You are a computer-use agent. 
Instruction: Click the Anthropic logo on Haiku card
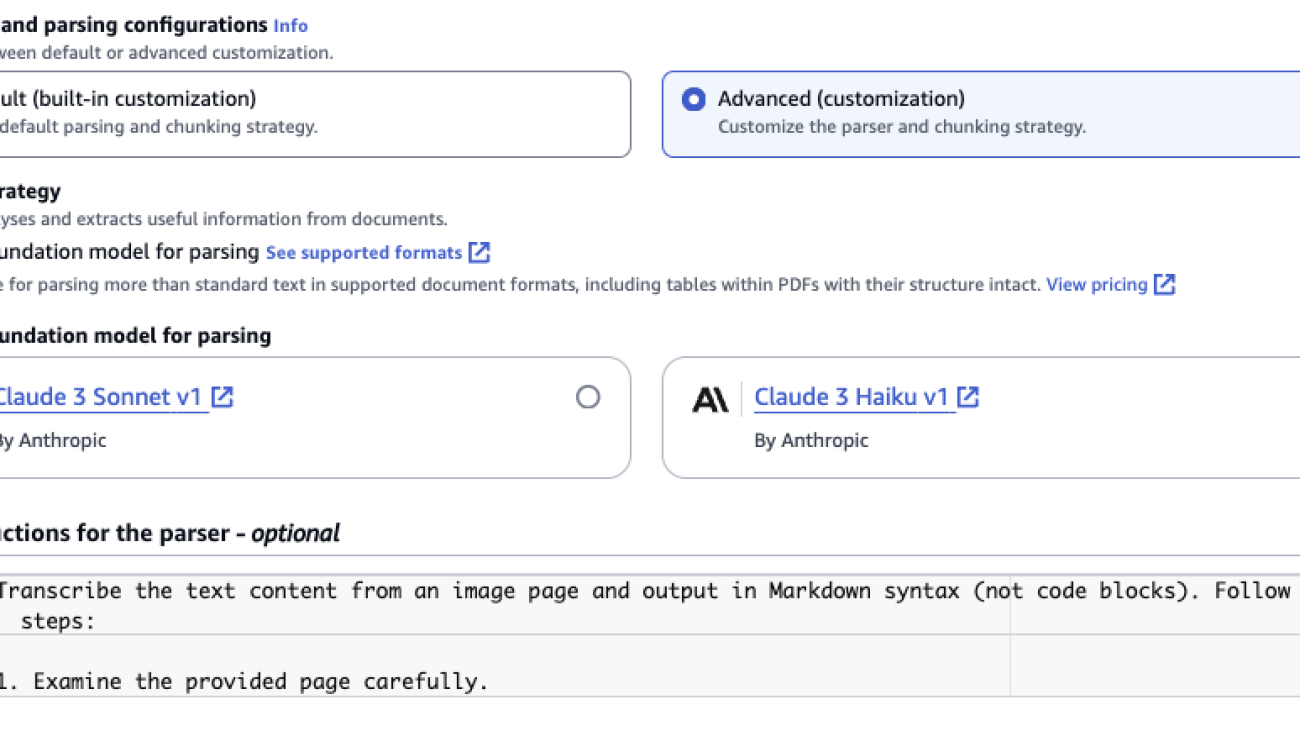pyautogui.click(x=710, y=400)
